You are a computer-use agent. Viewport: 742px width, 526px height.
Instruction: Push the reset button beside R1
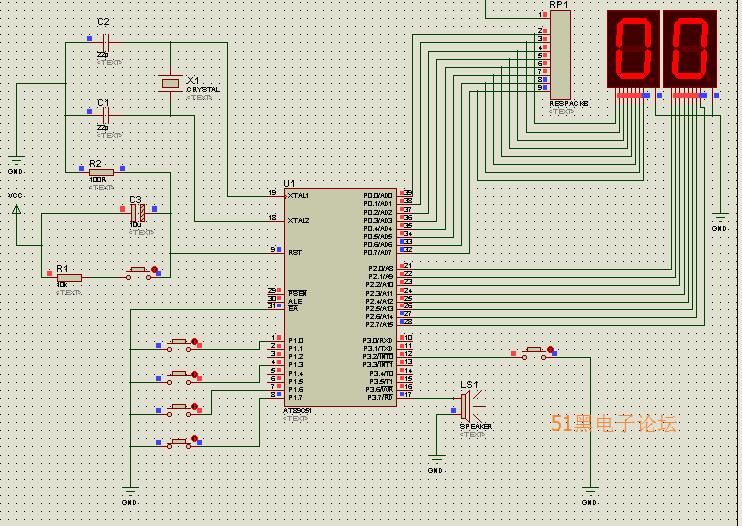[x=138, y=273]
